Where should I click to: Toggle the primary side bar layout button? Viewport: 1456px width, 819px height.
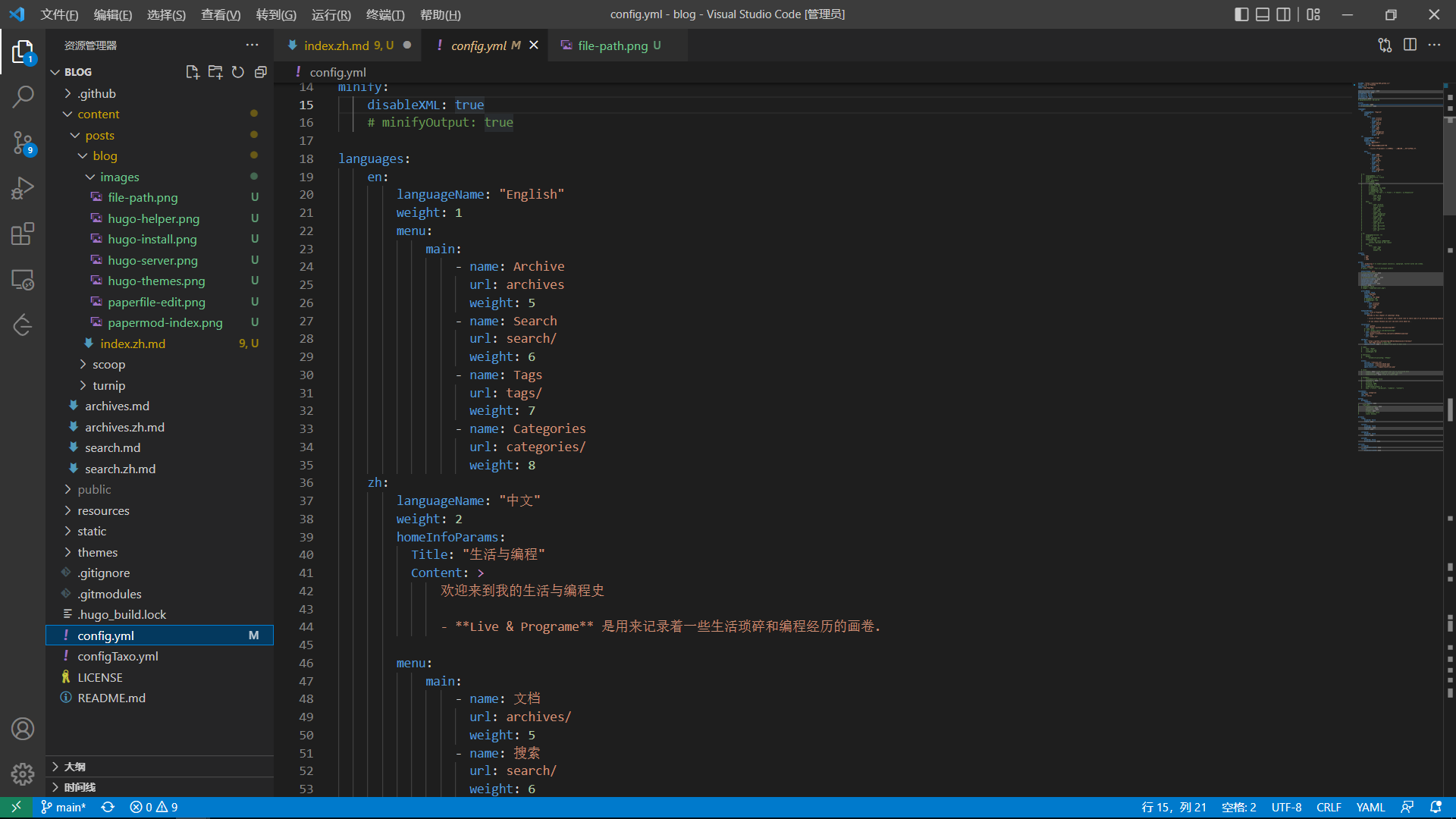coord(1241,14)
